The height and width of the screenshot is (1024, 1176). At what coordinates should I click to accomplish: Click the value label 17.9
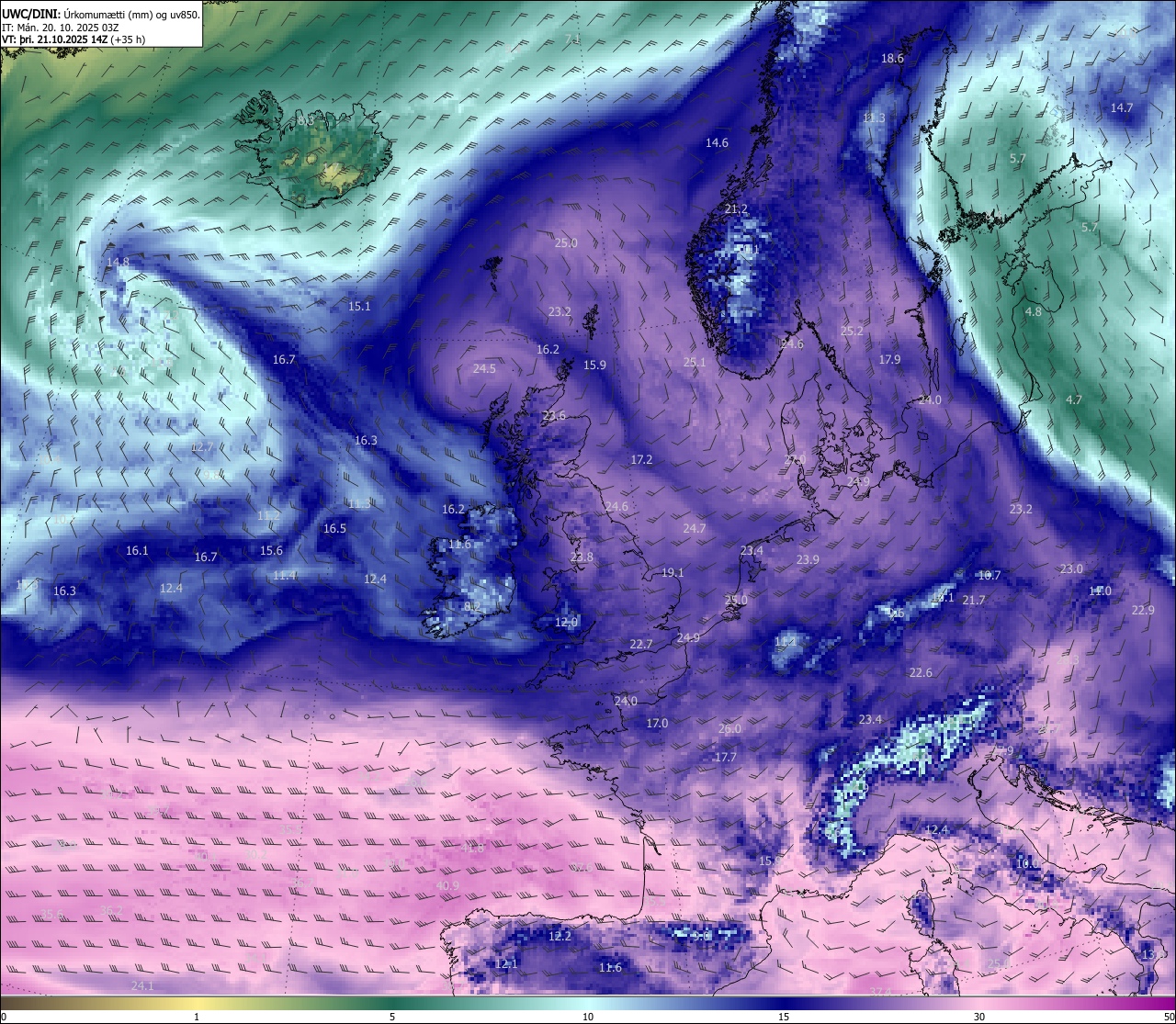click(889, 360)
